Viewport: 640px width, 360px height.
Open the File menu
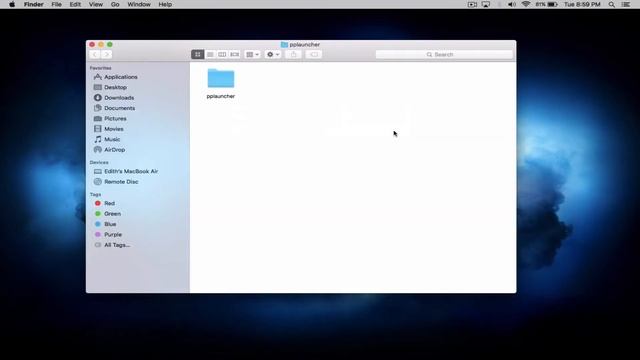(56, 4)
